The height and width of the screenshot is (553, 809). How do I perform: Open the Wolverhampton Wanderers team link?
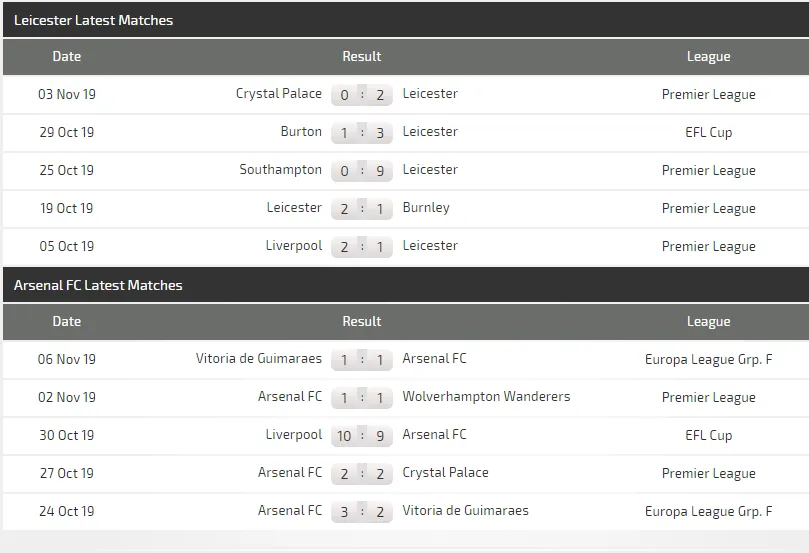coord(486,397)
